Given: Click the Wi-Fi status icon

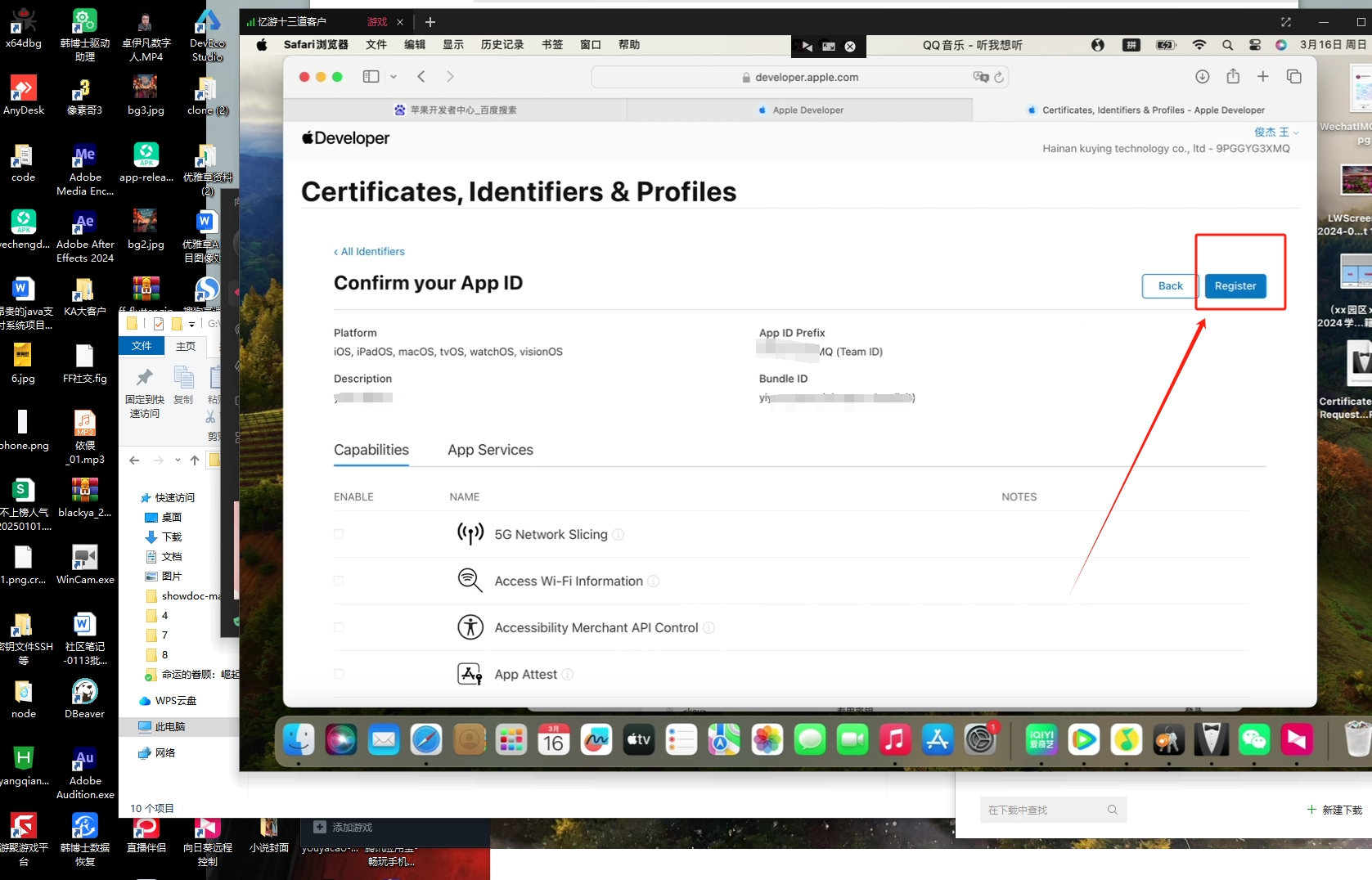Looking at the screenshot, I should point(1199,45).
